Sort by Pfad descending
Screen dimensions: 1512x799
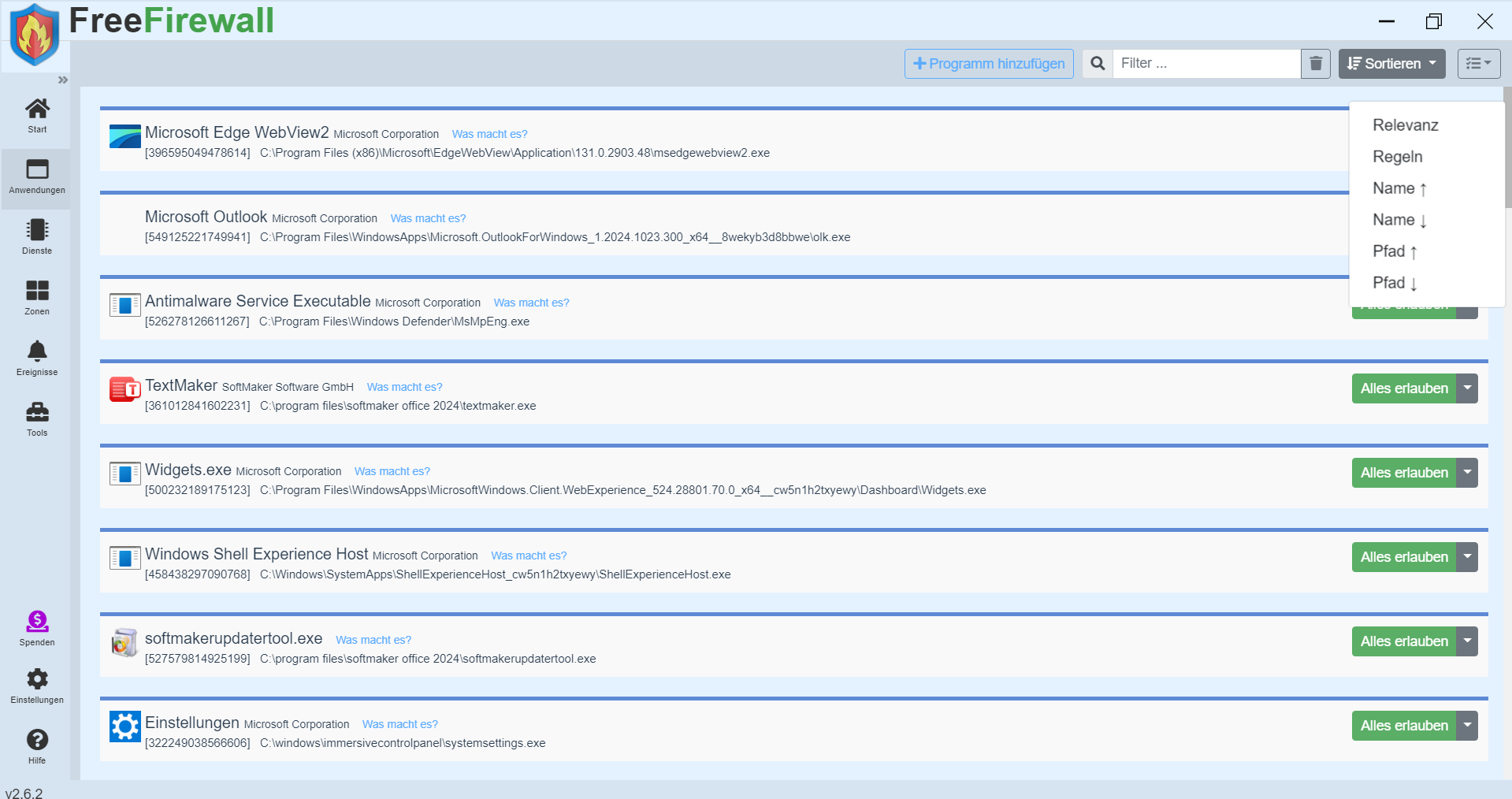pos(1395,283)
